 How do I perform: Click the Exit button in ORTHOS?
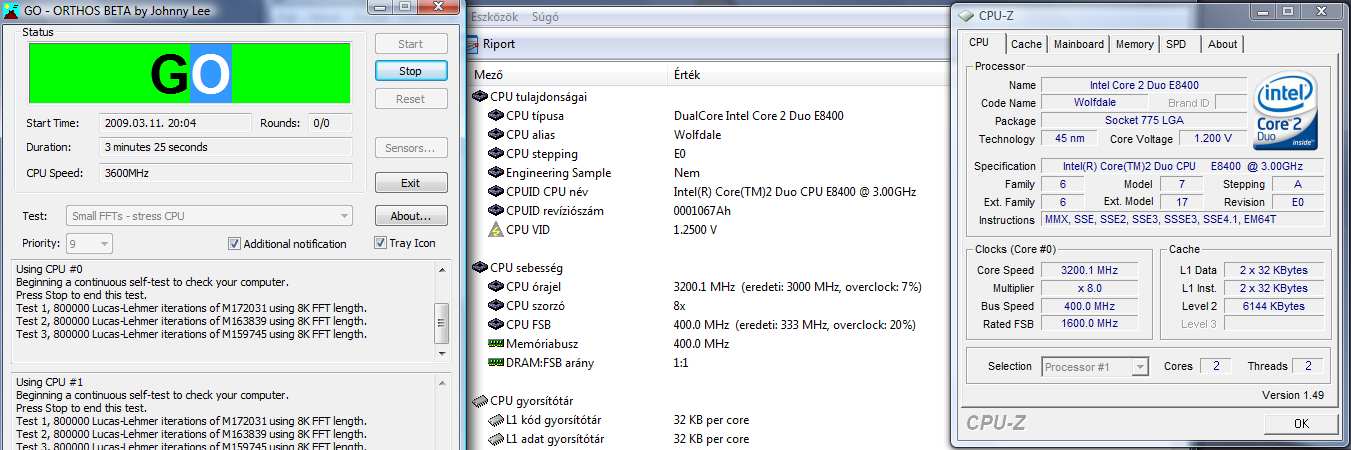click(x=411, y=183)
